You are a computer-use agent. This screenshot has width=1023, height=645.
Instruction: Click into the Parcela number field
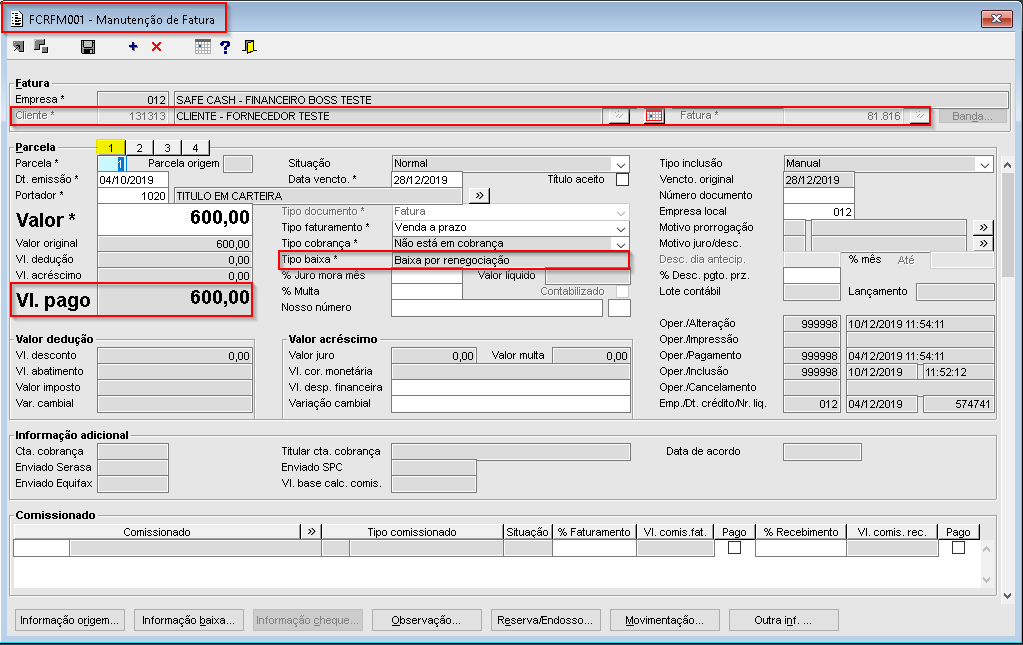pos(112,164)
